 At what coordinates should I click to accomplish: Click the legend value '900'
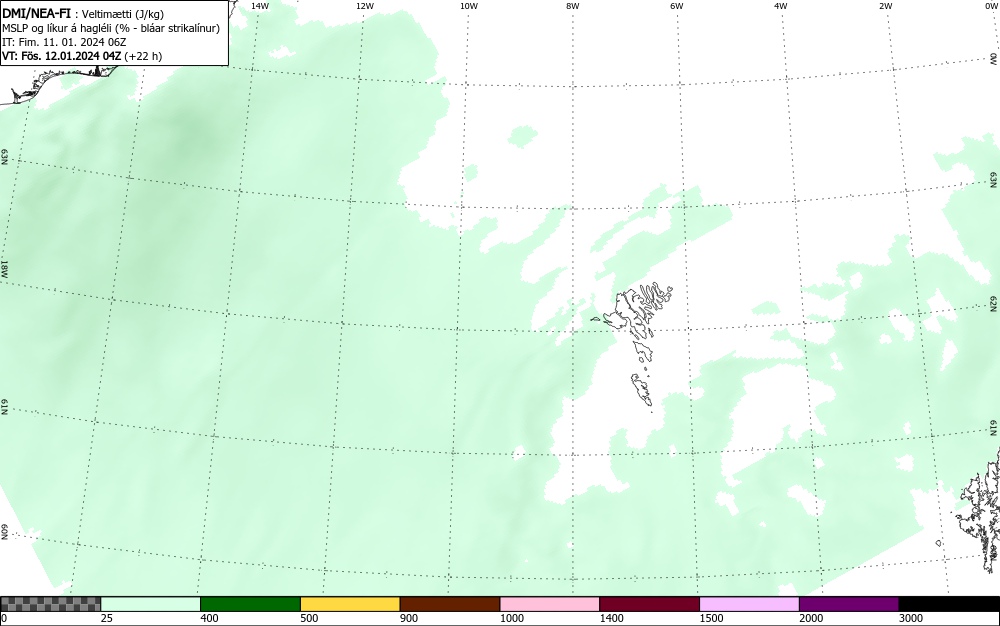tap(409, 618)
